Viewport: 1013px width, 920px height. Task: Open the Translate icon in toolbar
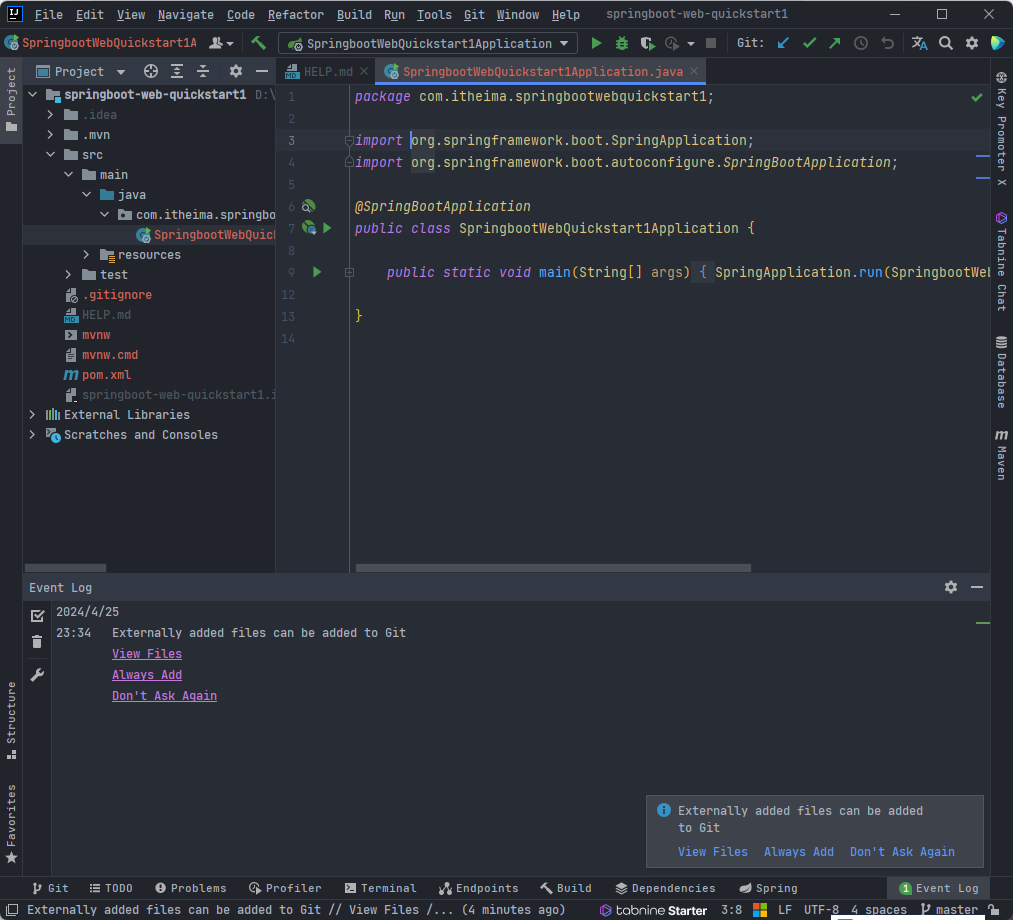[919, 43]
